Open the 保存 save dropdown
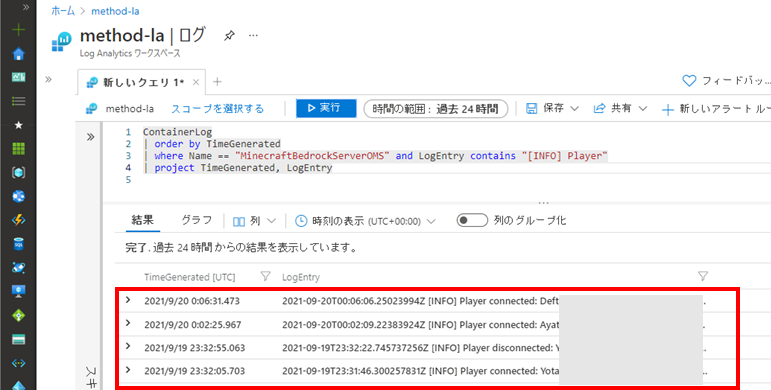This screenshot has height=390, width=771. click(552, 108)
